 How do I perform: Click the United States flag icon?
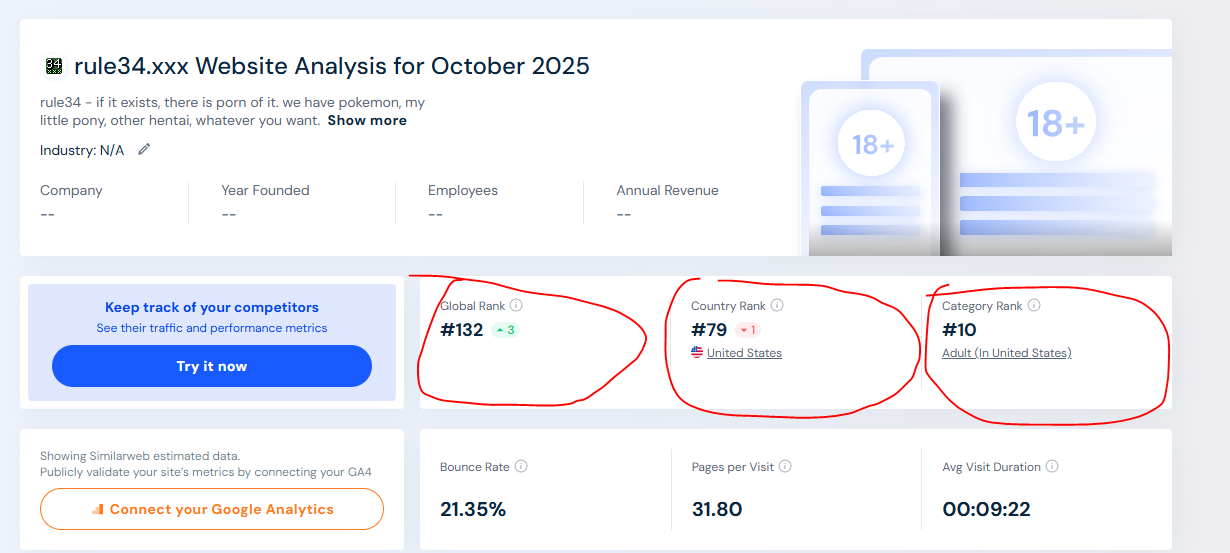click(x=697, y=353)
